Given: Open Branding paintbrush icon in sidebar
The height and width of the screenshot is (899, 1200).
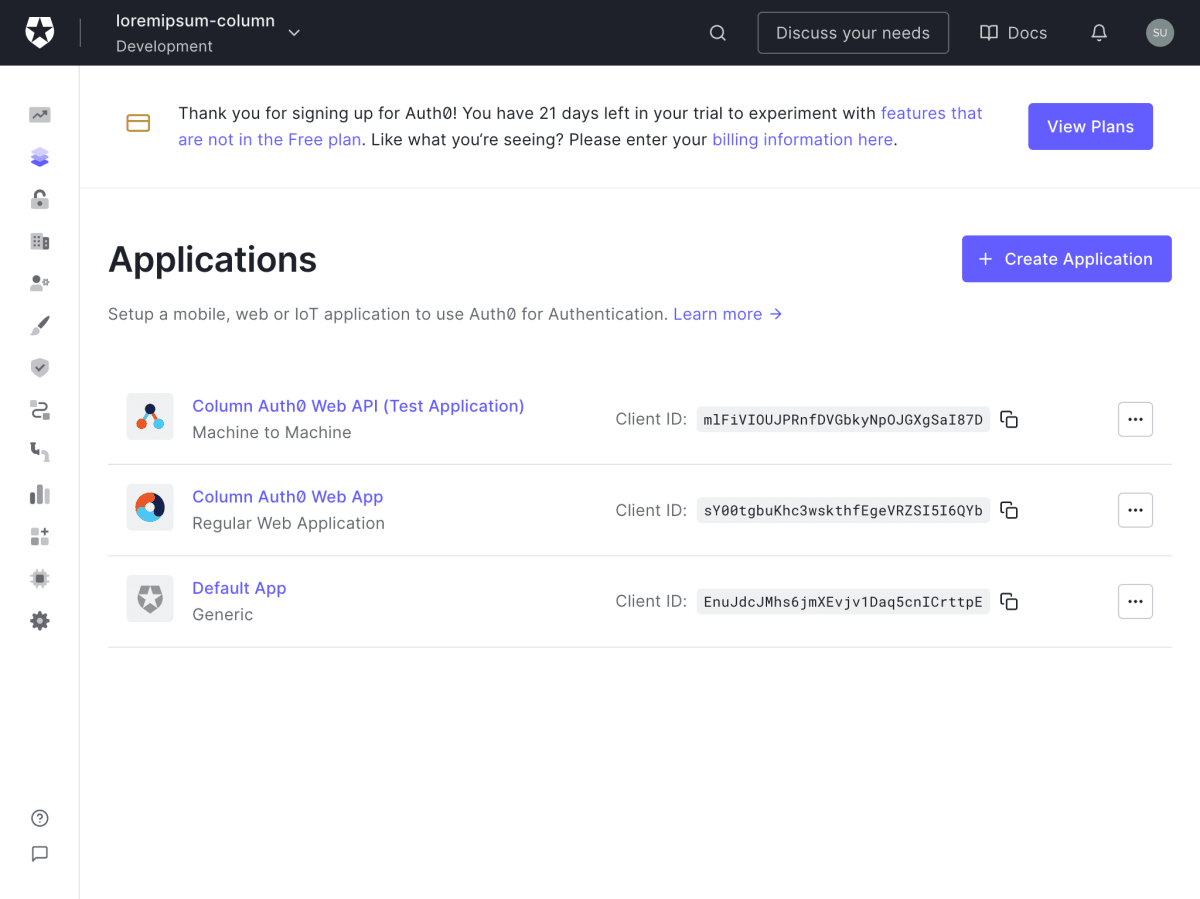Looking at the screenshot, I should click(40, 326).
